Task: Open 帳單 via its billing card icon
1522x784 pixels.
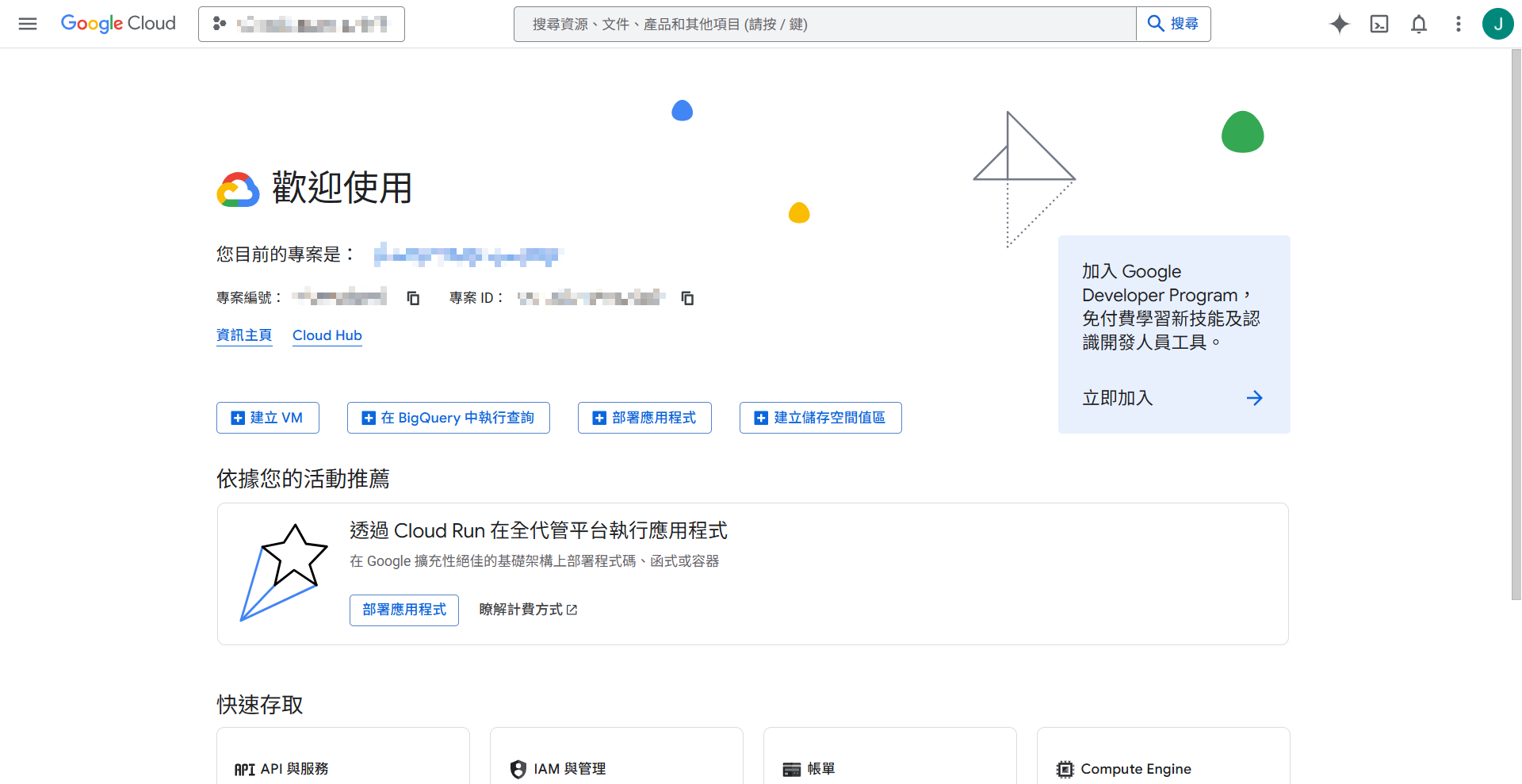Action: tap(791, 768)
